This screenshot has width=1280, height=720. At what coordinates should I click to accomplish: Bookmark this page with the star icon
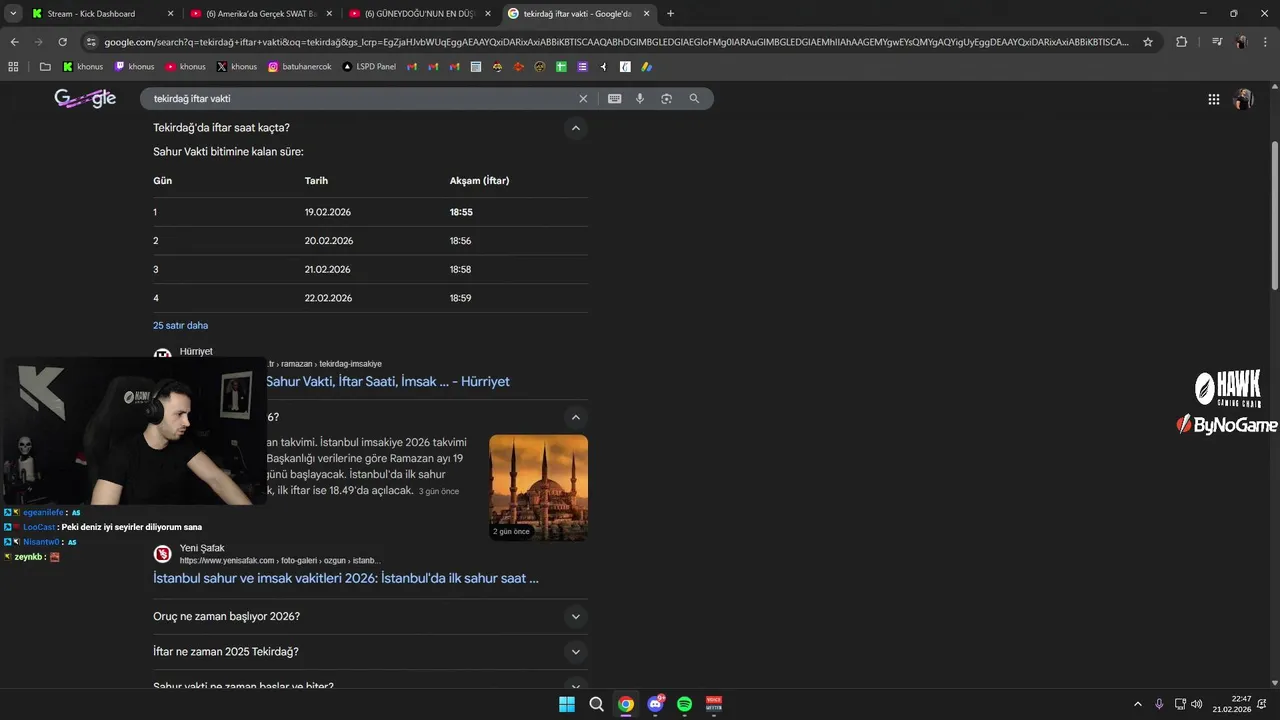(x=1148, y=42)
